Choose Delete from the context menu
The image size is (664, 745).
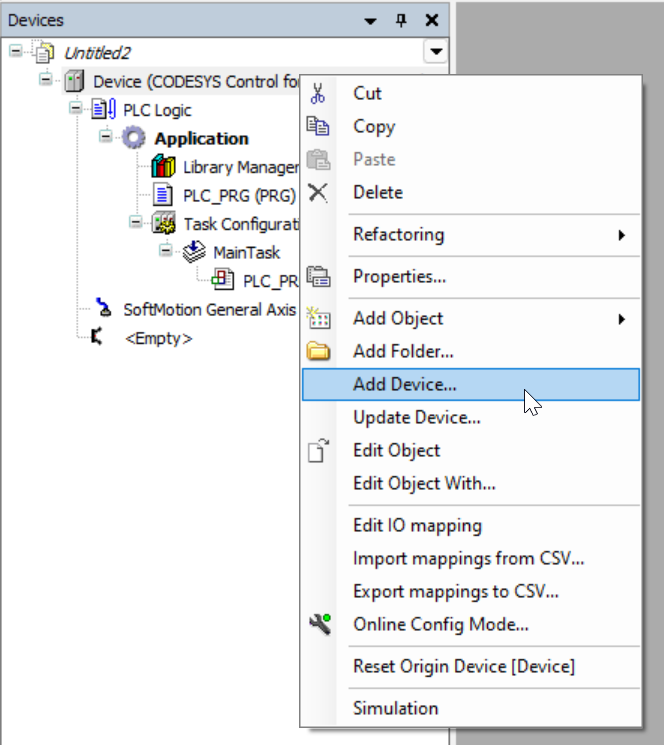click(471, 192)
